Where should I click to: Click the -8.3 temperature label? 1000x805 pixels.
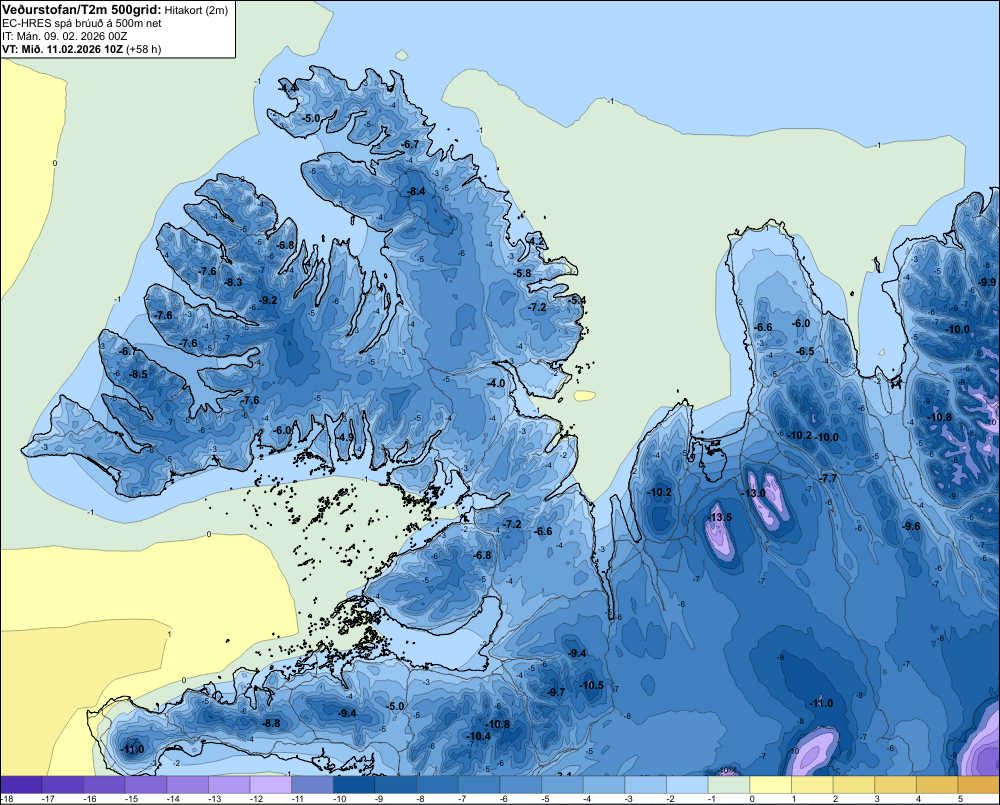(234, 282)
